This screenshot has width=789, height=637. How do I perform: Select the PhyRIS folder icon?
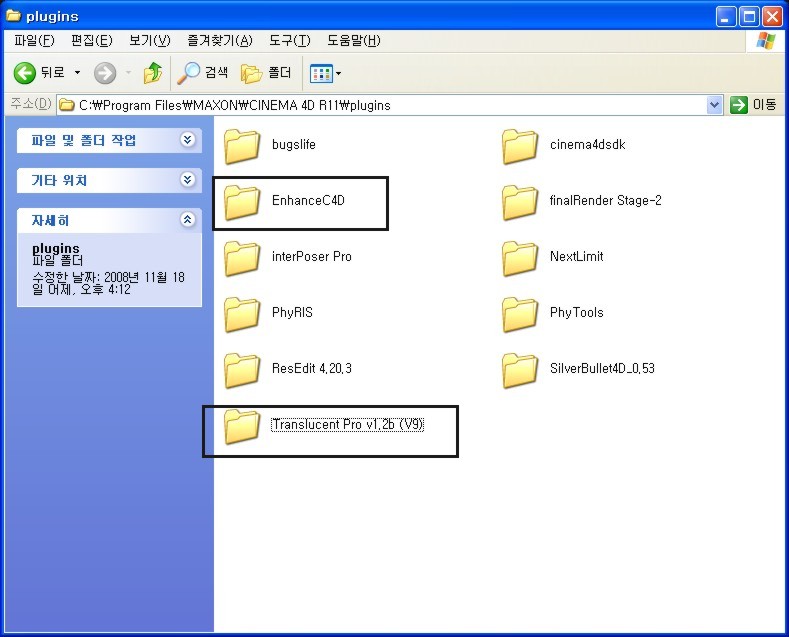(242, 314)
